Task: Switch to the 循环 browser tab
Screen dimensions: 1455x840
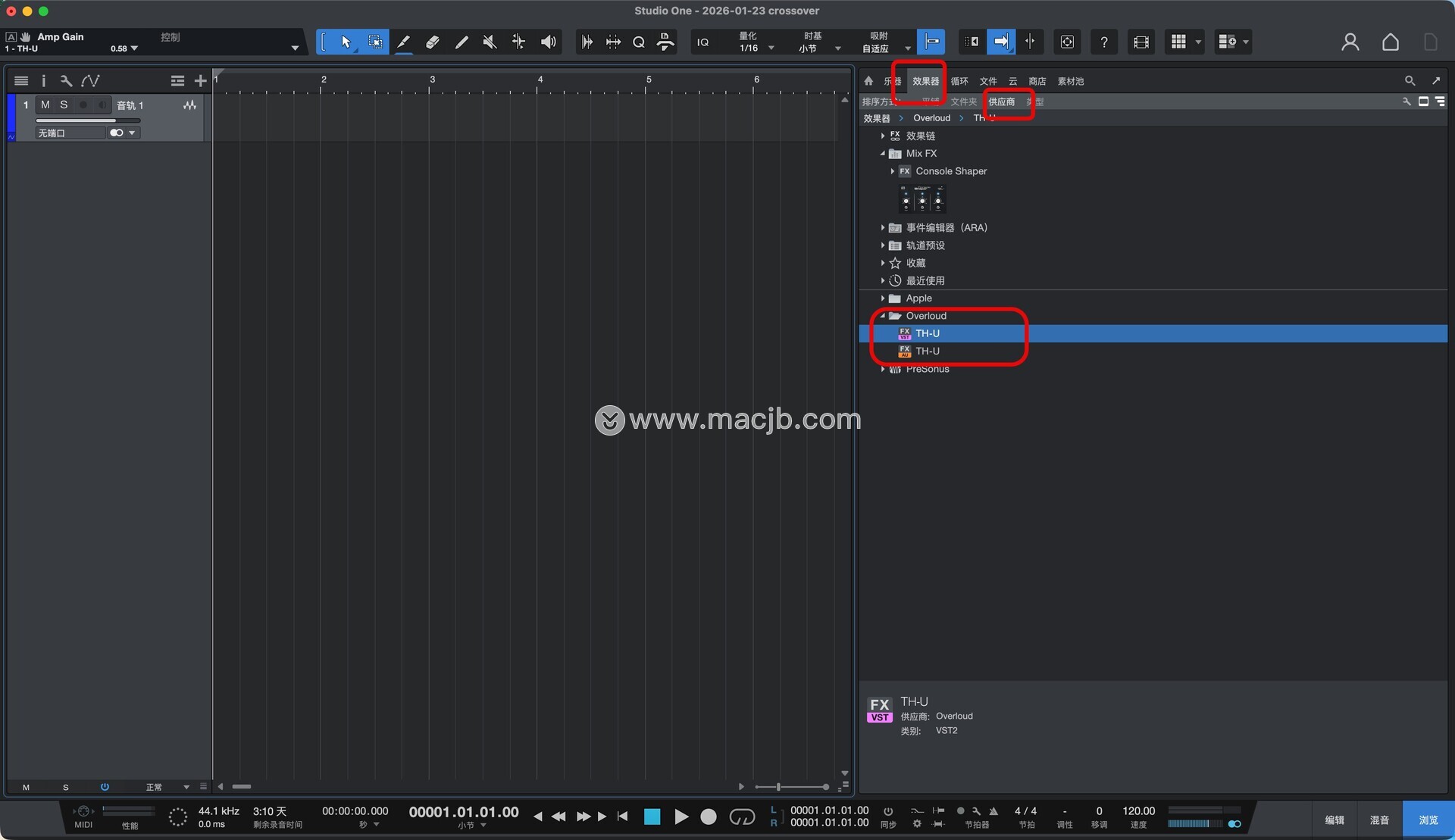Action: click(x=959, y=81)
